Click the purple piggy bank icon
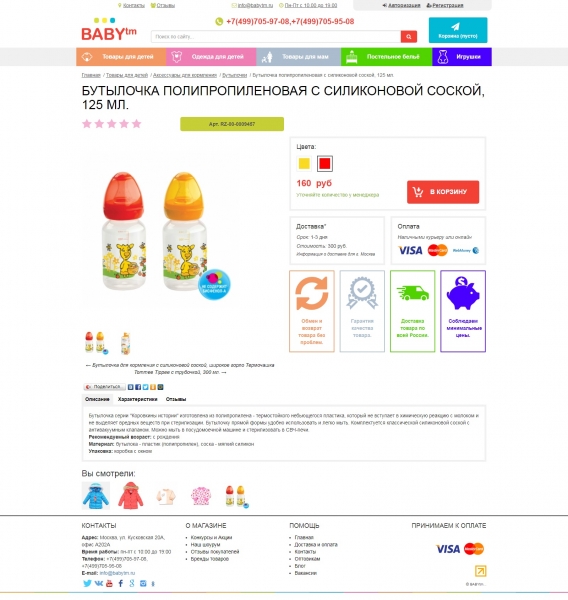Screen dimensions: 568x600 tap(463, 293)
